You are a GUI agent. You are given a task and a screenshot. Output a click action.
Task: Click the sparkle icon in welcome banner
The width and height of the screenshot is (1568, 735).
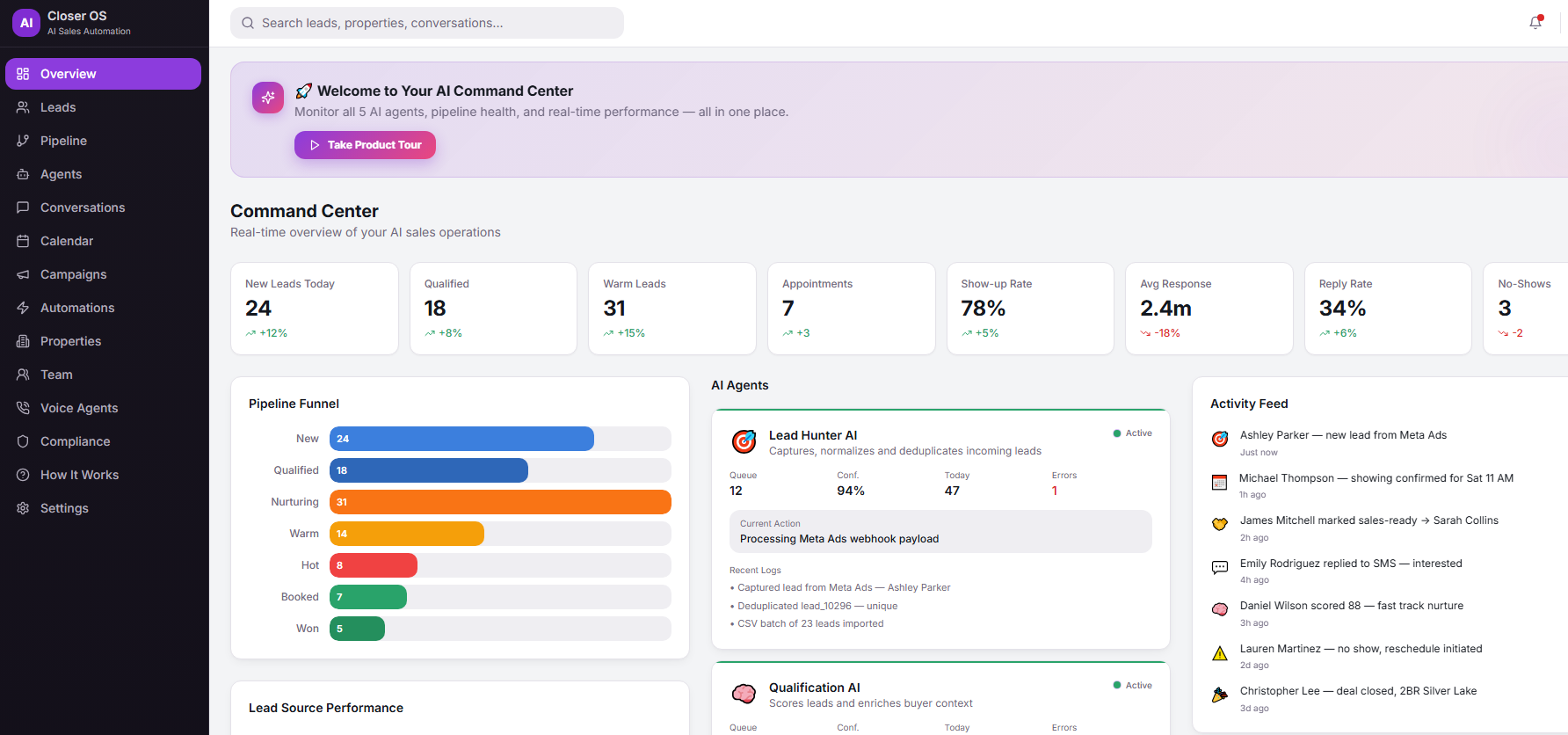(268, 98)
